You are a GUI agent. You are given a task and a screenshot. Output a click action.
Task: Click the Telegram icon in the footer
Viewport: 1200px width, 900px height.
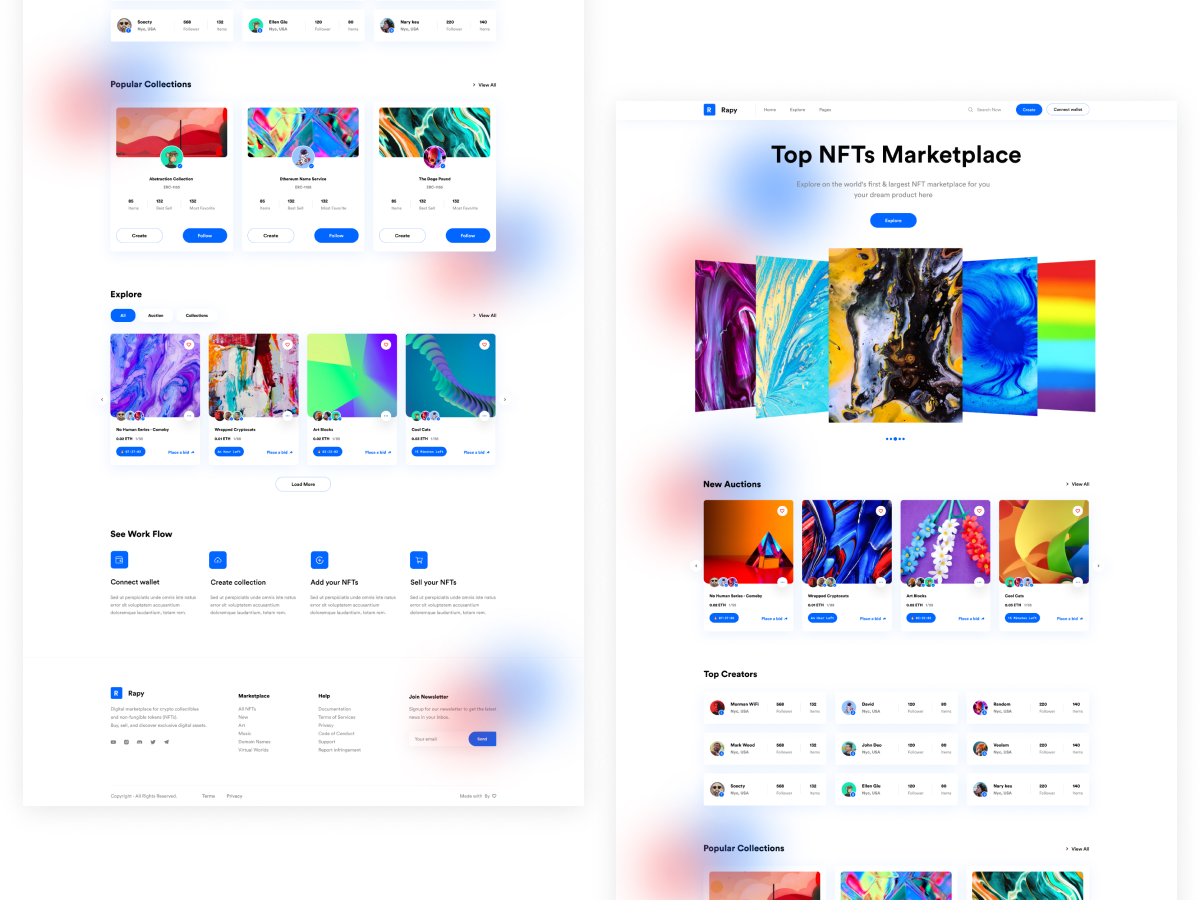point(166,742)
